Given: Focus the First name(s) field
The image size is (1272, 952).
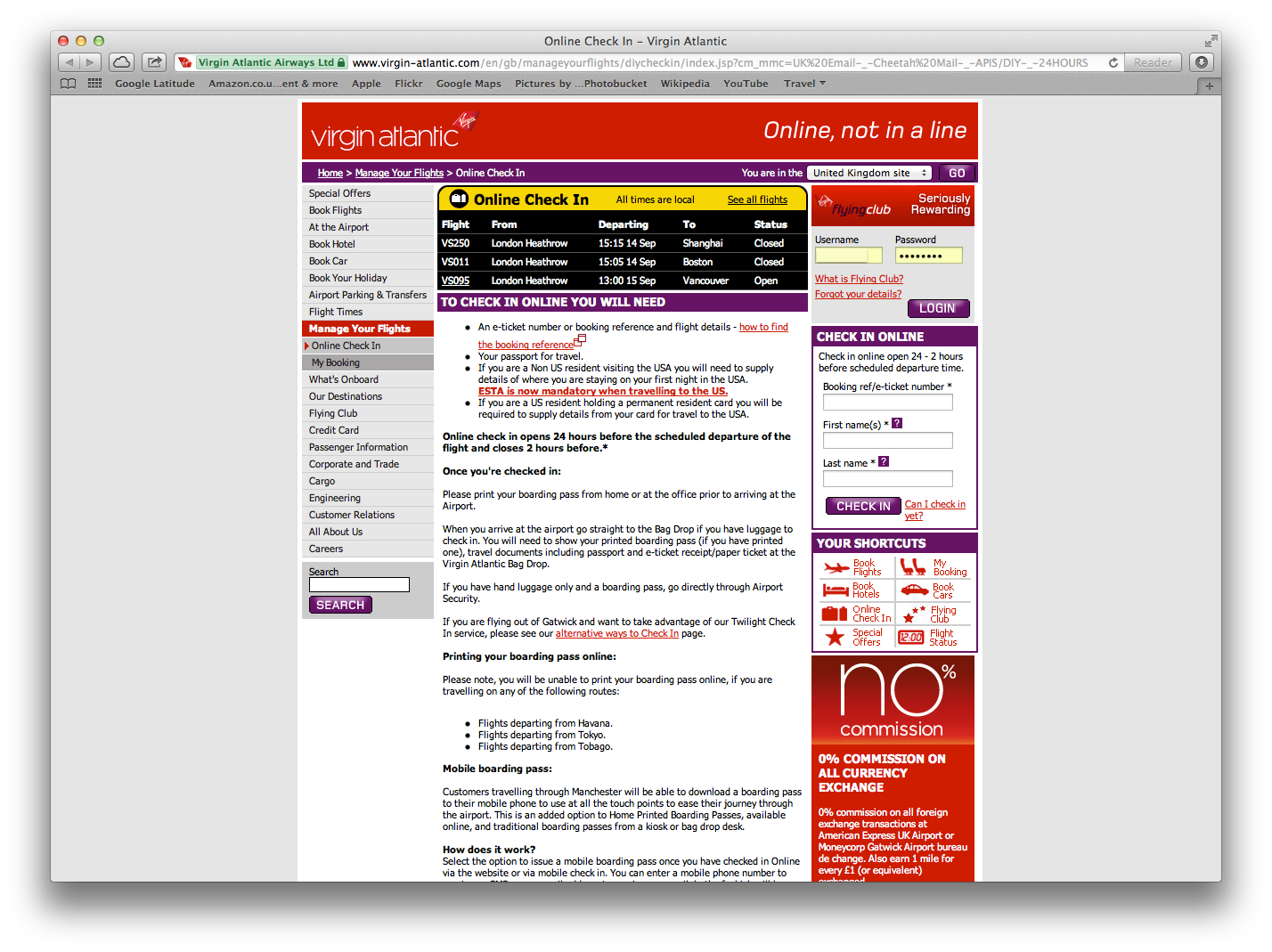Looking at the screenshot, I should click(887, 440).
